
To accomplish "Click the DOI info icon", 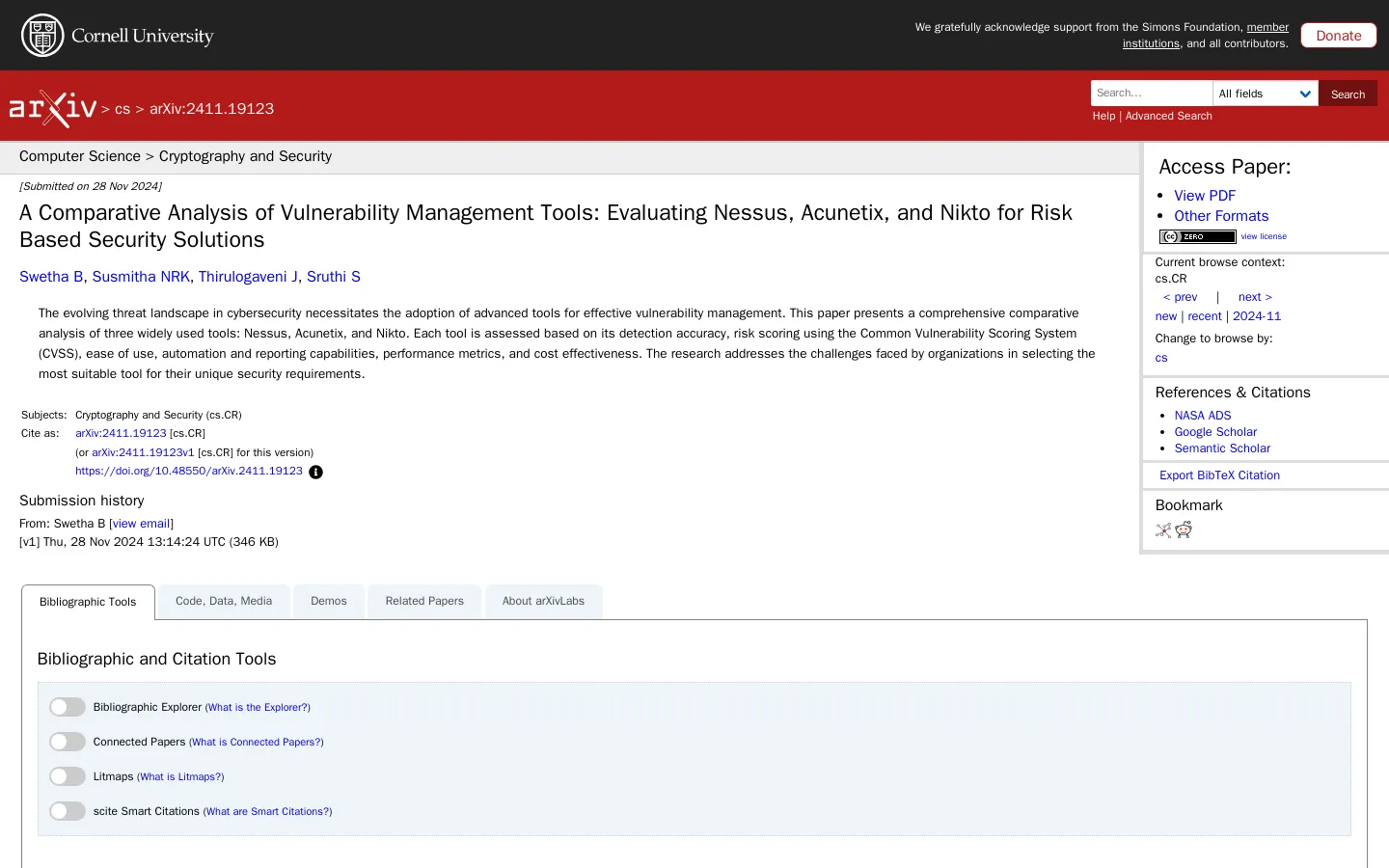I will (x=315, y=472).
